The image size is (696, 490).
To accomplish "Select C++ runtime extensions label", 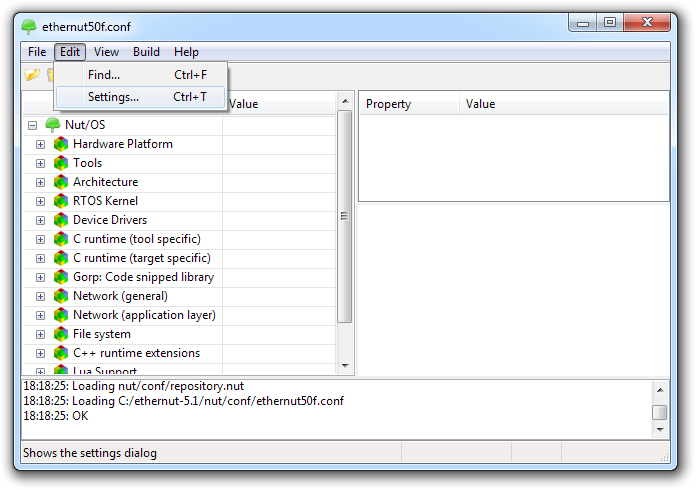I will [137, 353].
